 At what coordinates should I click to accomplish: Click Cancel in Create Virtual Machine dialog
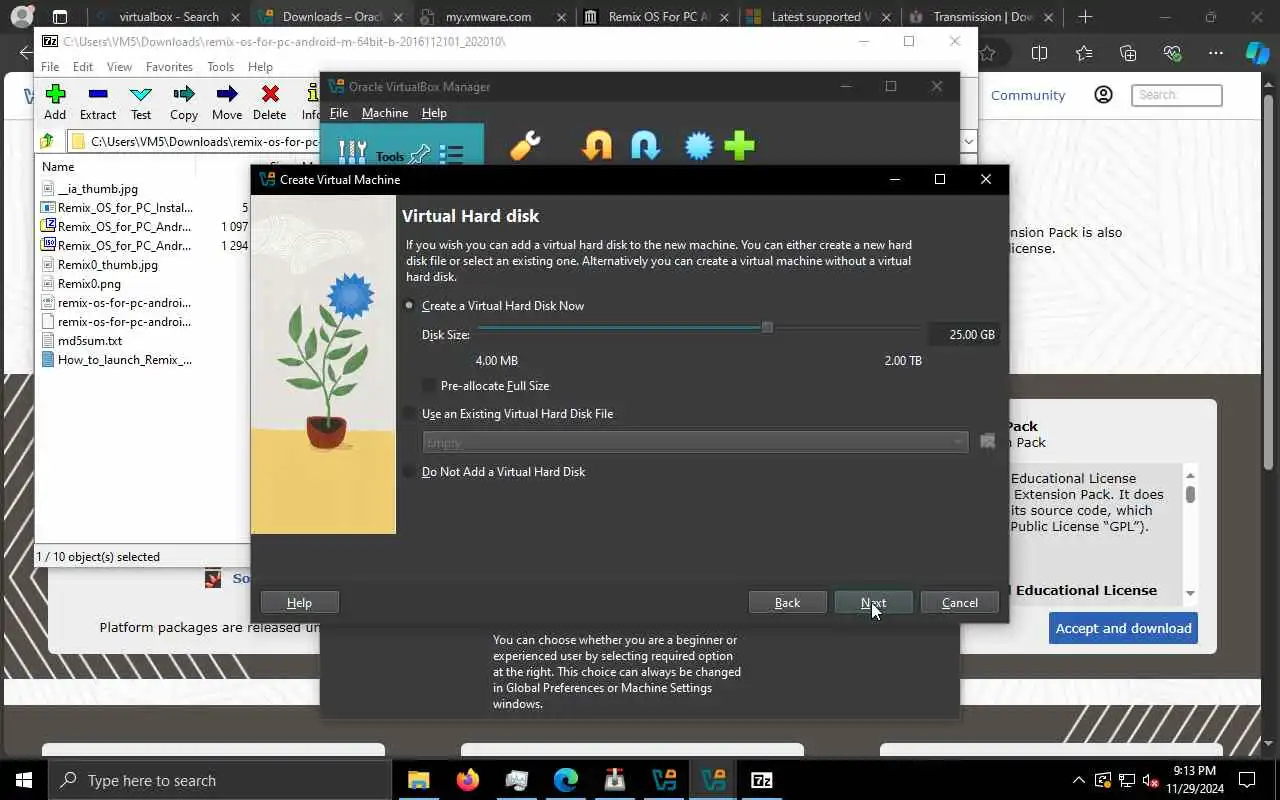click(960, 602)
